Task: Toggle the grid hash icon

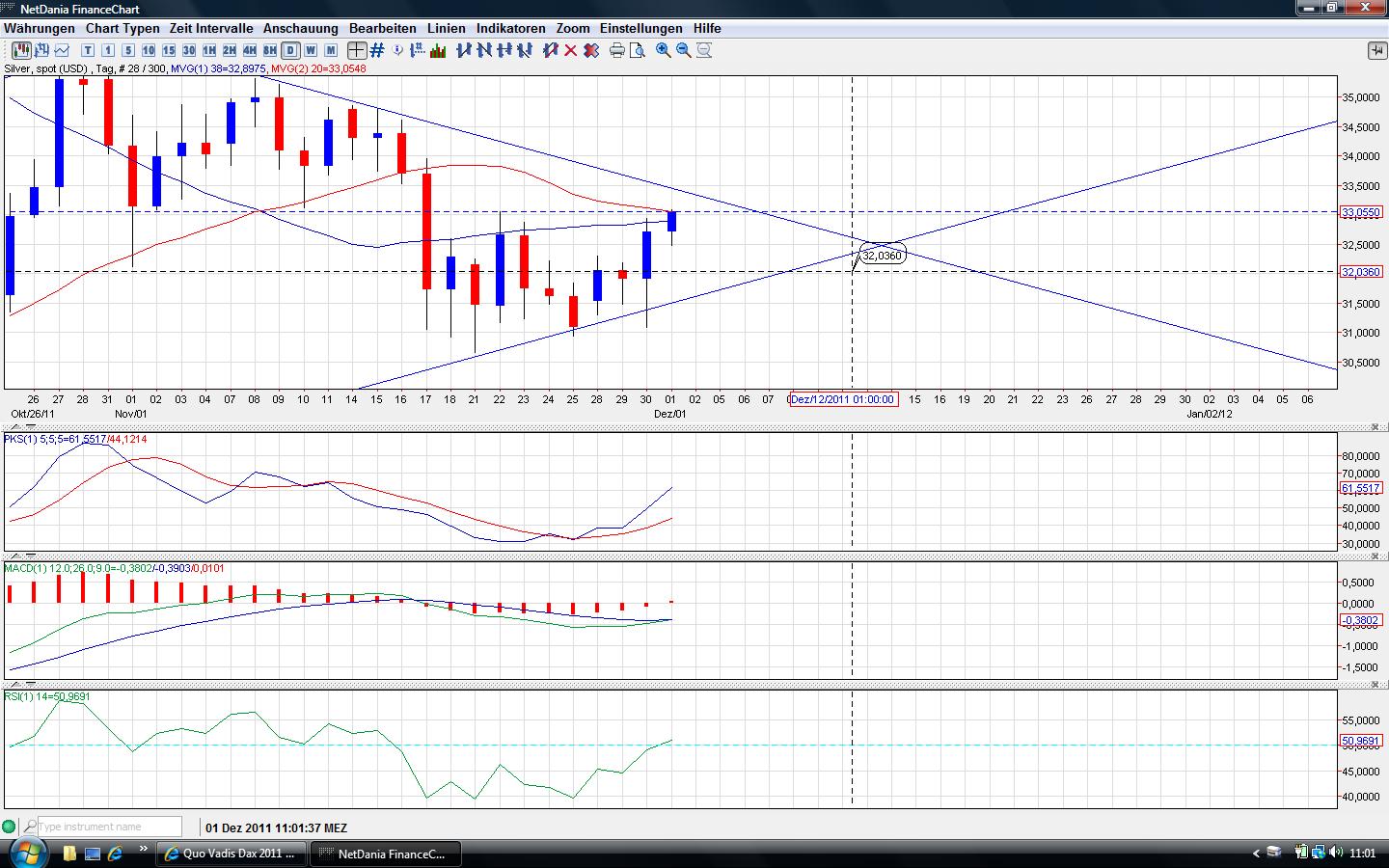Action: point(377,50)
